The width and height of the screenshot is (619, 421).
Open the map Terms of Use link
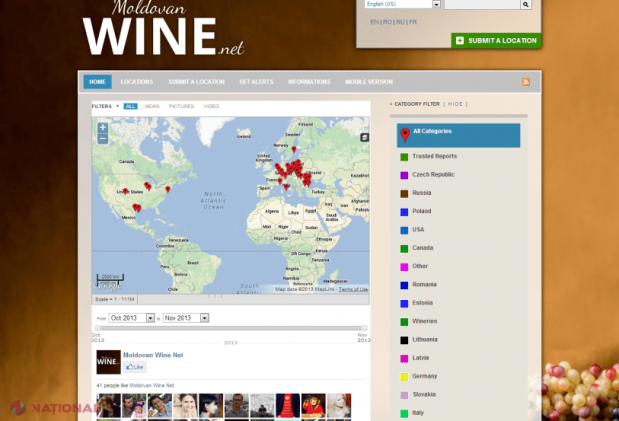(x=353, y=289)
